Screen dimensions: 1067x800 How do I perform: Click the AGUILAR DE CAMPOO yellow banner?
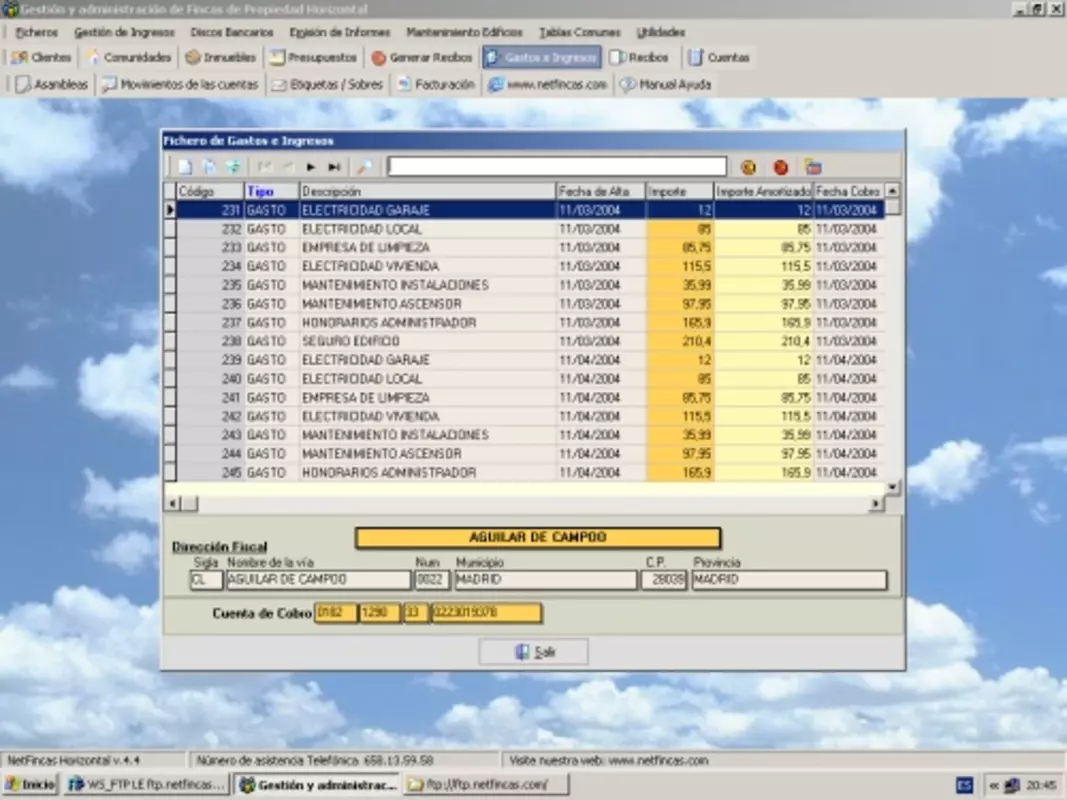(538, 537)
